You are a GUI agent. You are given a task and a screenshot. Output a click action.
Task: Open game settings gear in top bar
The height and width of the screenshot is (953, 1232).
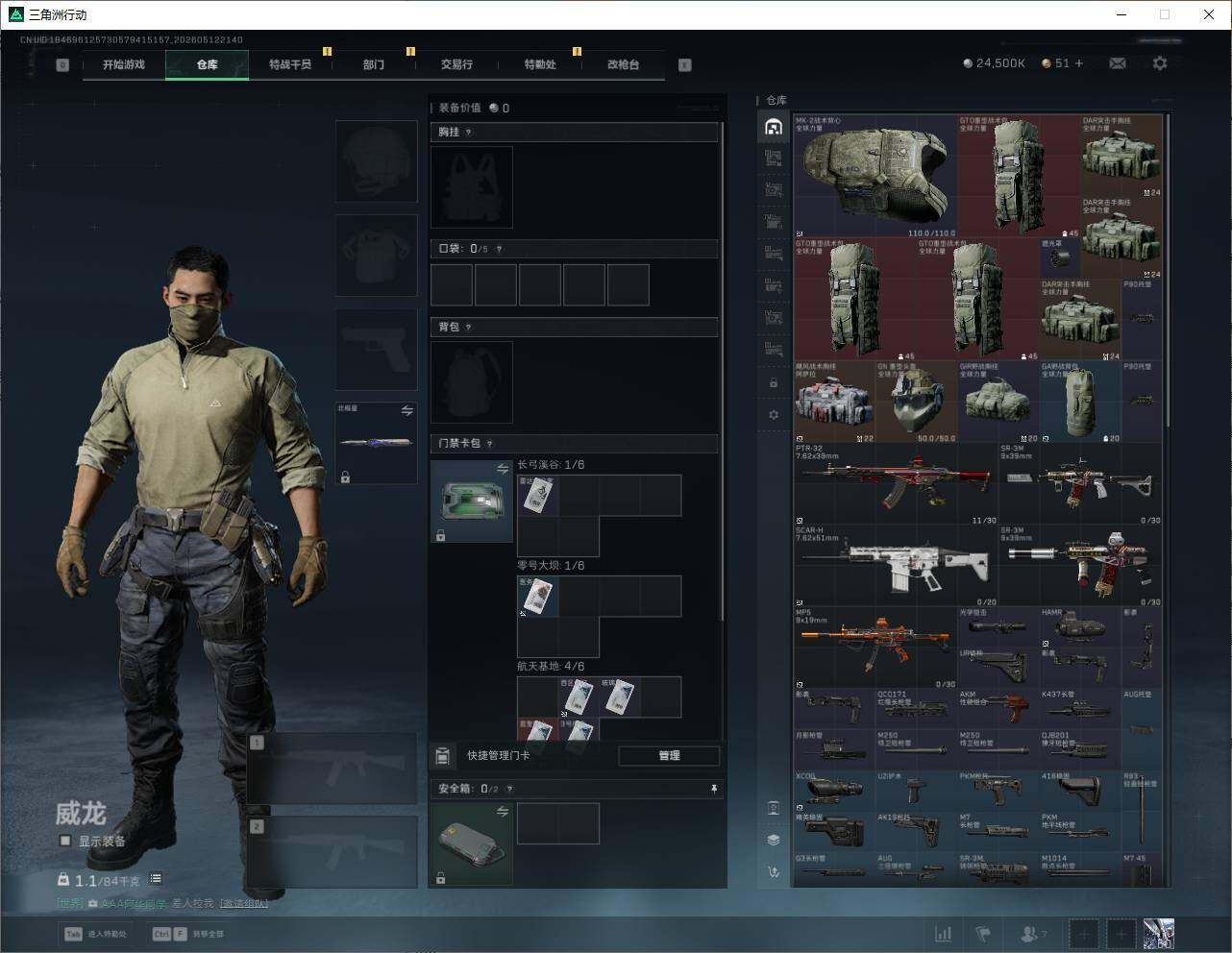click(1160, 63)
